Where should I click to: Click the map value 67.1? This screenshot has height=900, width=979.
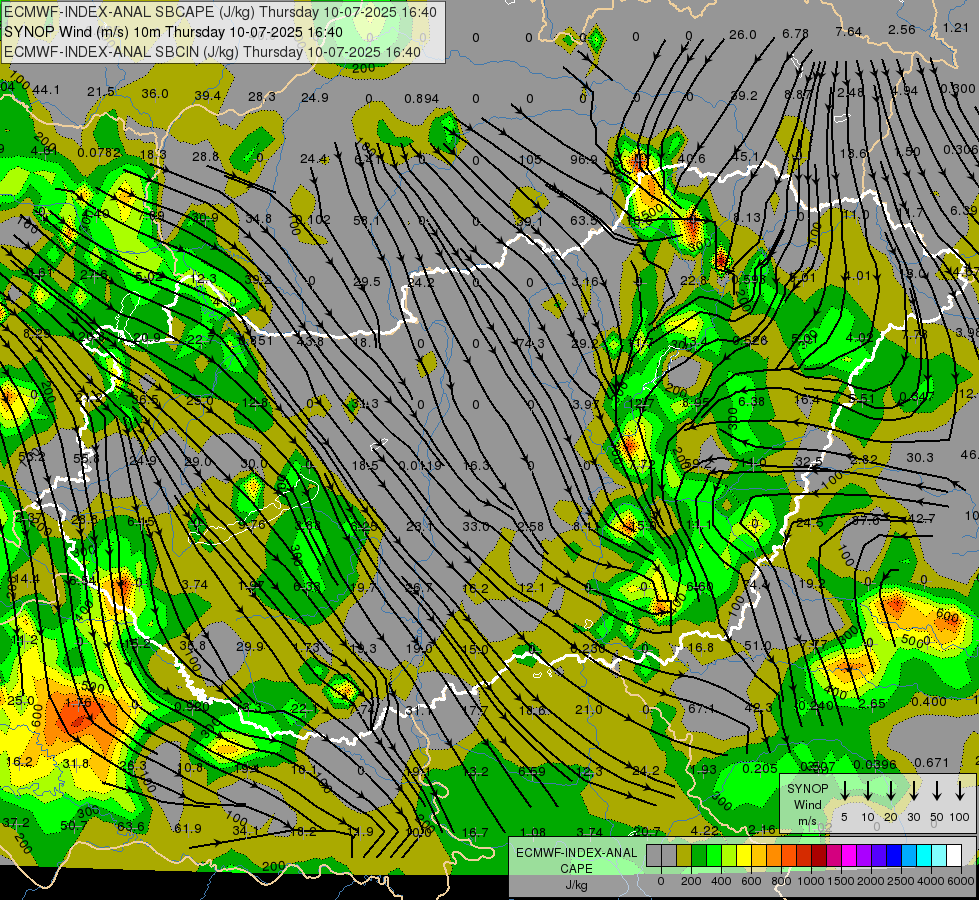click(701, 708)
